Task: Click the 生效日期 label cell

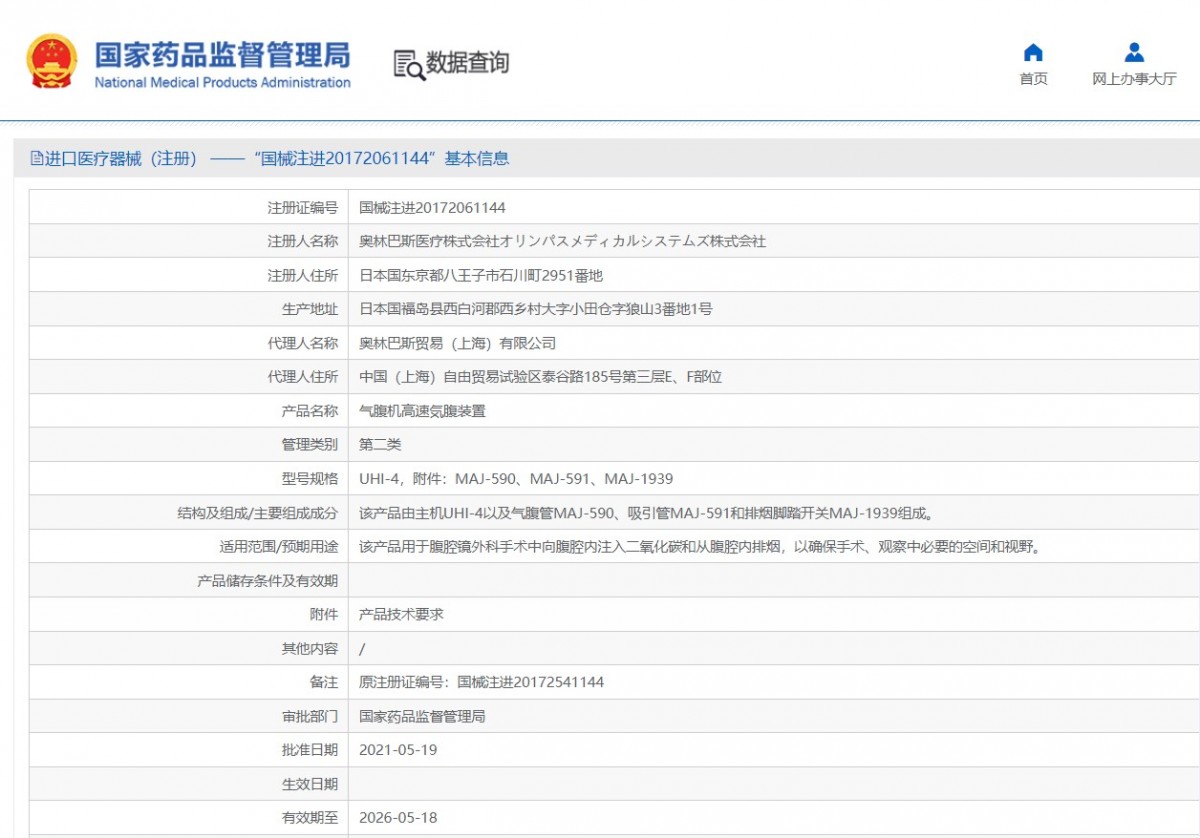Action: tap(189, 784)
